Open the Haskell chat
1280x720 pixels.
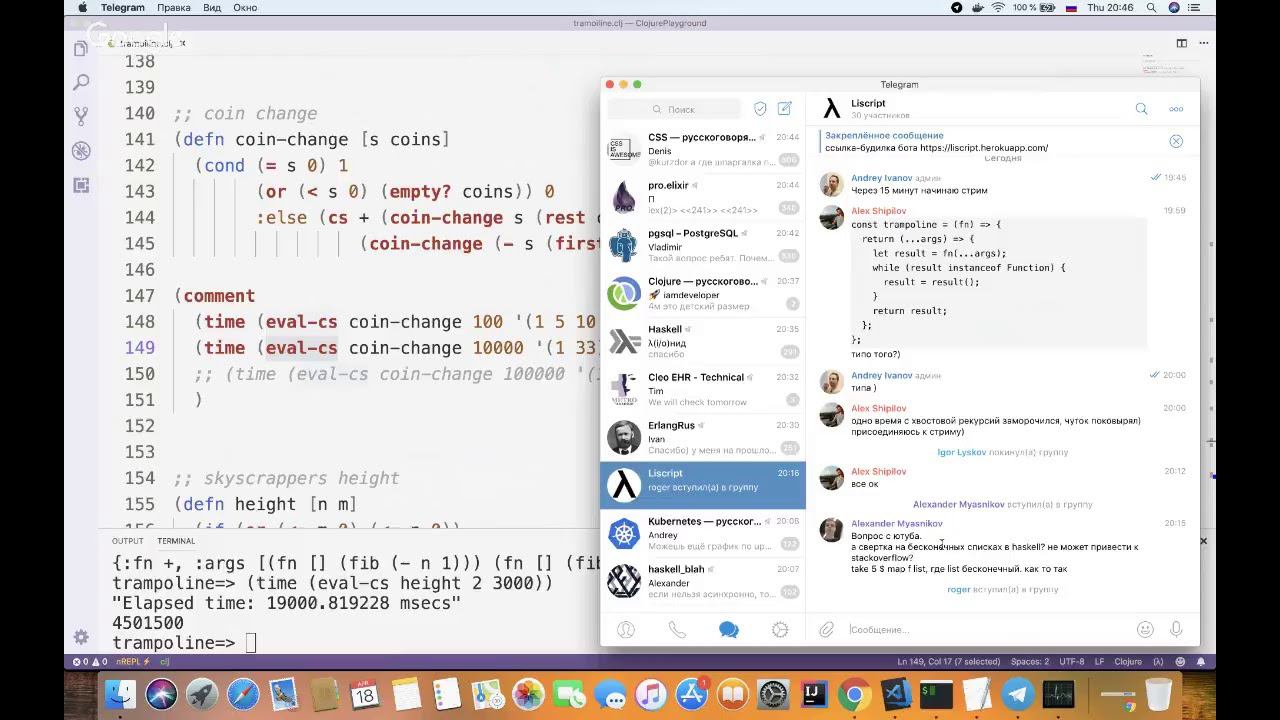(703, 341)
